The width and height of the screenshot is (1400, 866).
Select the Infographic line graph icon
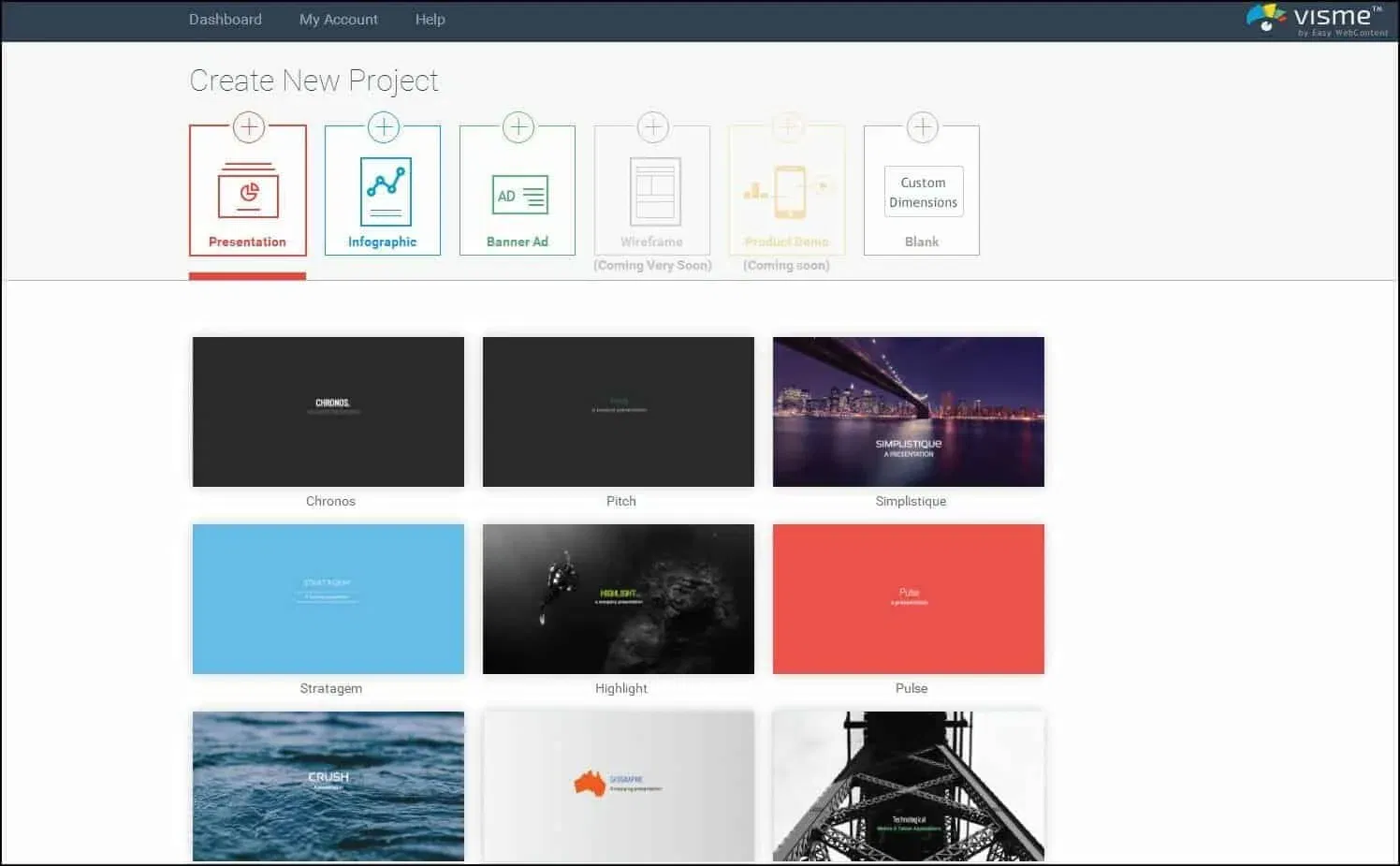click(x=386, y=191)
